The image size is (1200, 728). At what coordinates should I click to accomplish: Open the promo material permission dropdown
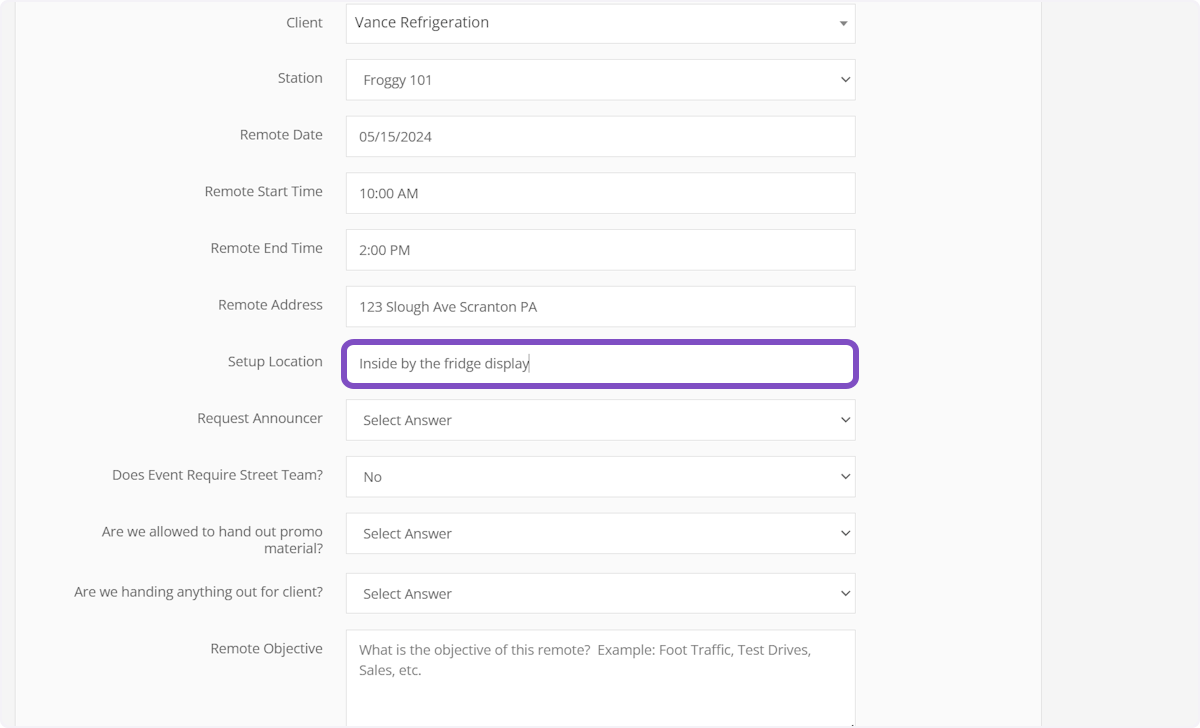(x=600, y=533)
